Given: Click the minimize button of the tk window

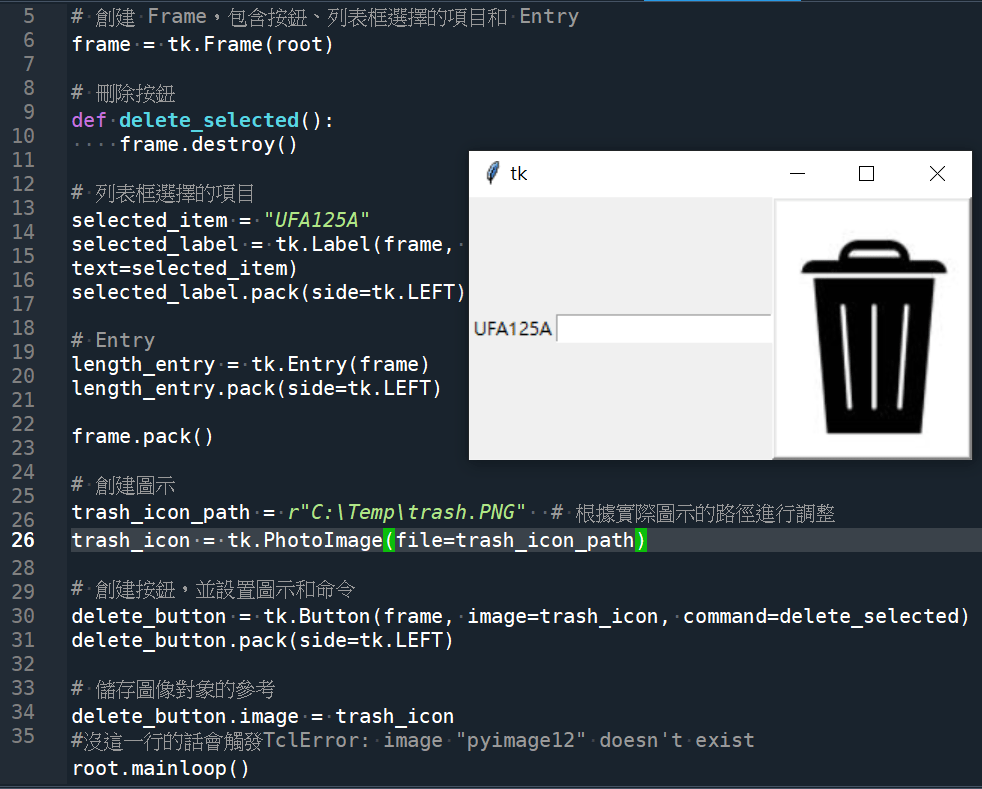Looking at the screenshot, I should tap(797, 173).
